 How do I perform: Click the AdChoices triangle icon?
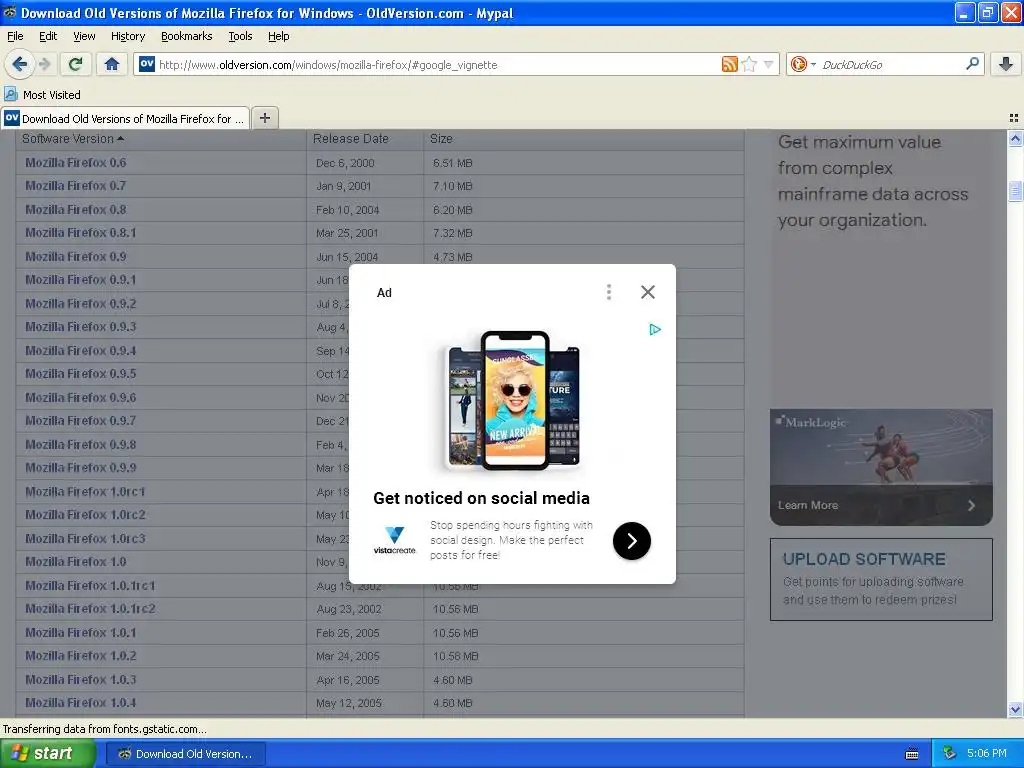point(654,330)
